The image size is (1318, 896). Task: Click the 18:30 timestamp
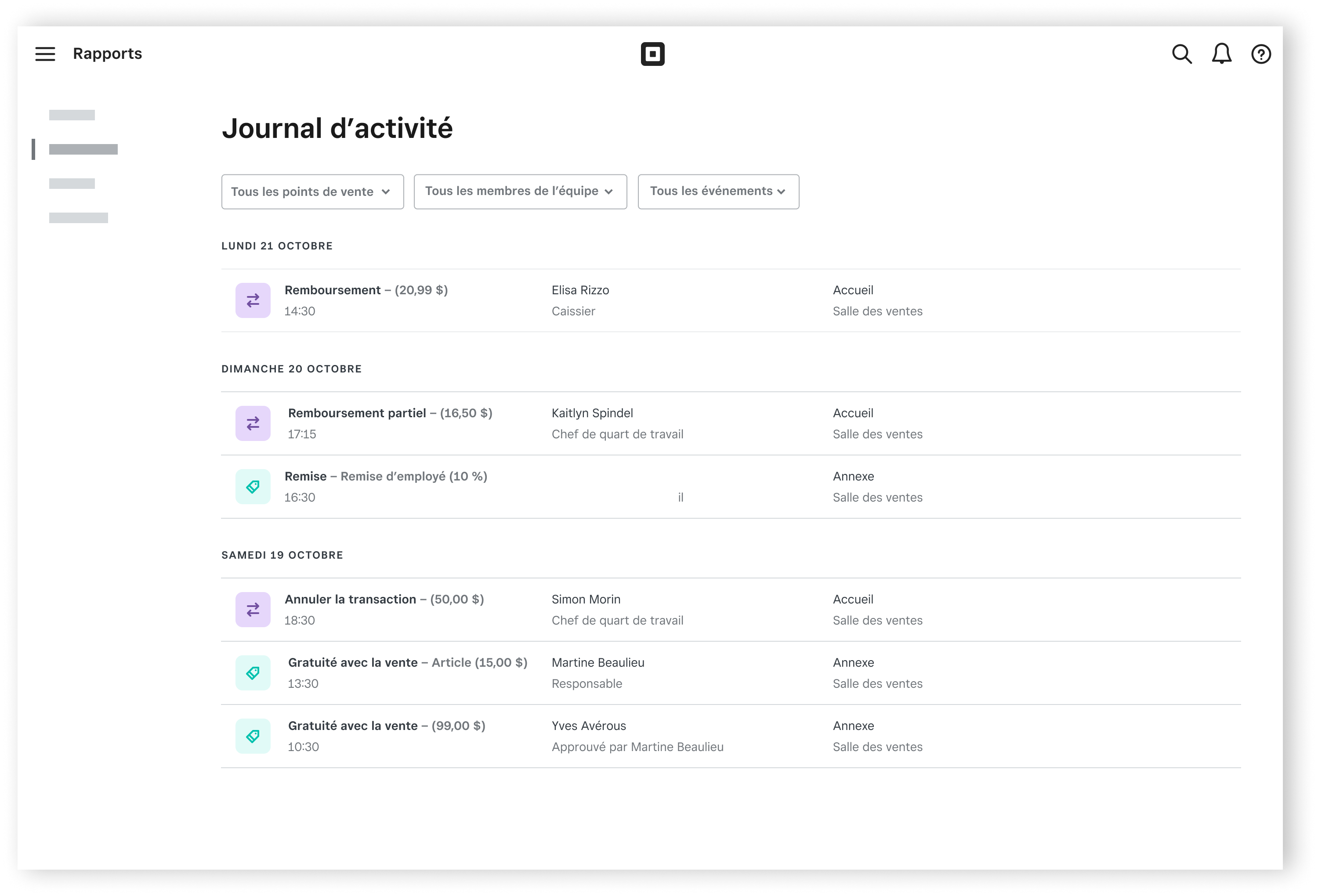click(300, 621)
